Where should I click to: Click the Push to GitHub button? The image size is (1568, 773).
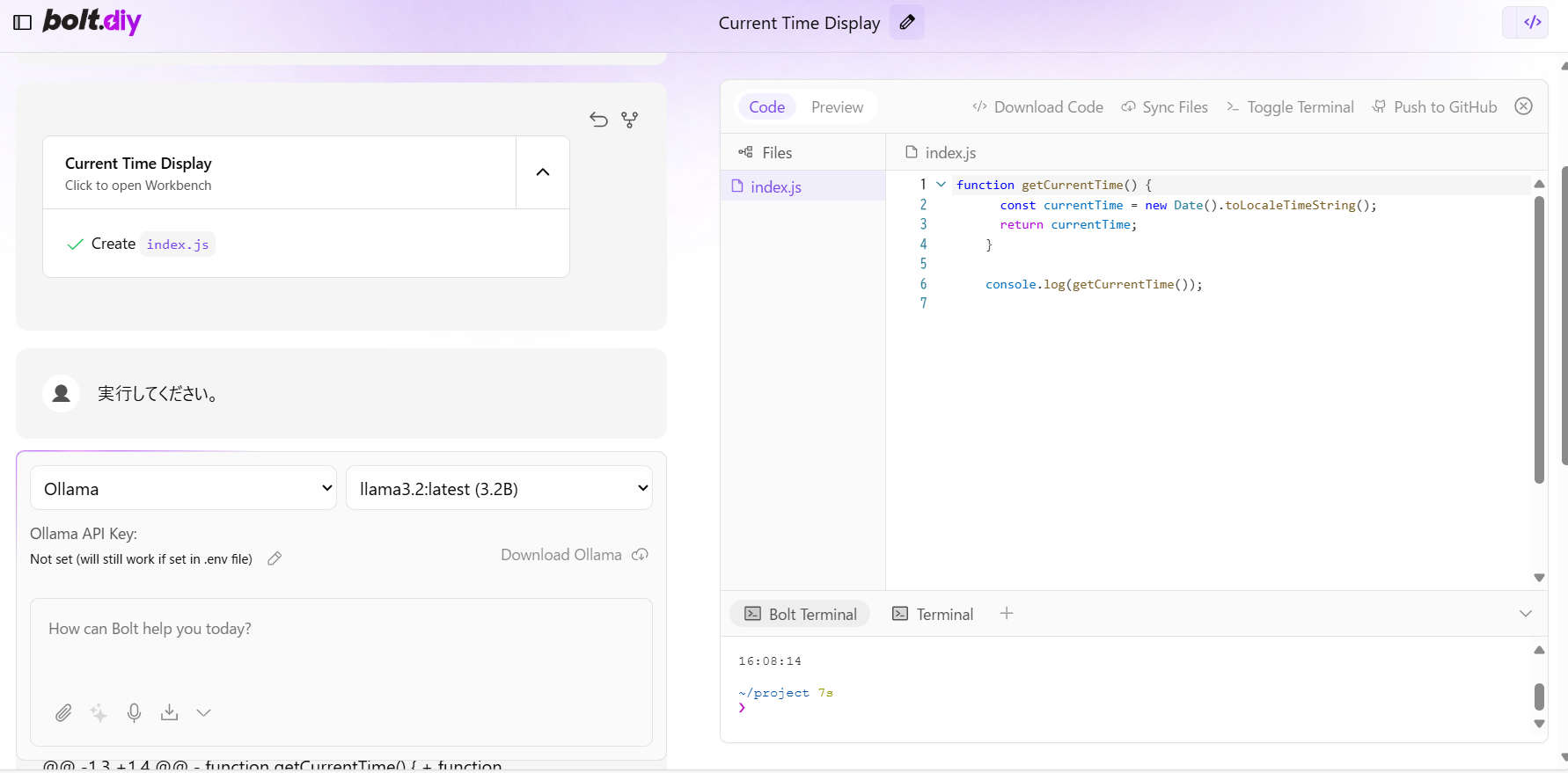[1434, 107]
